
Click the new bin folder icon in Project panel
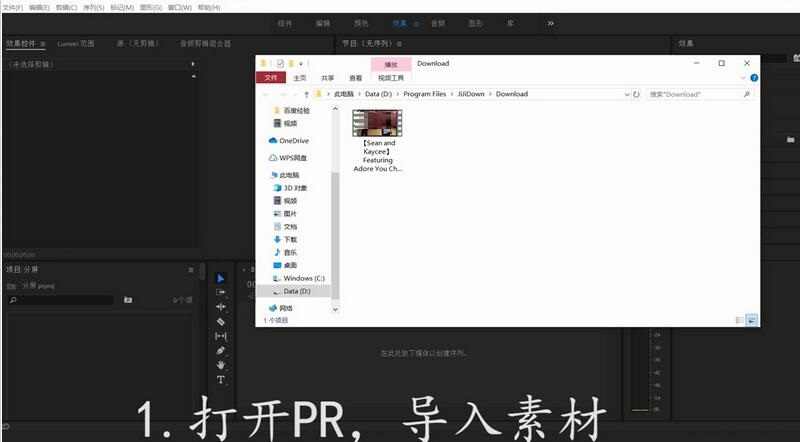tap(127, 299)
